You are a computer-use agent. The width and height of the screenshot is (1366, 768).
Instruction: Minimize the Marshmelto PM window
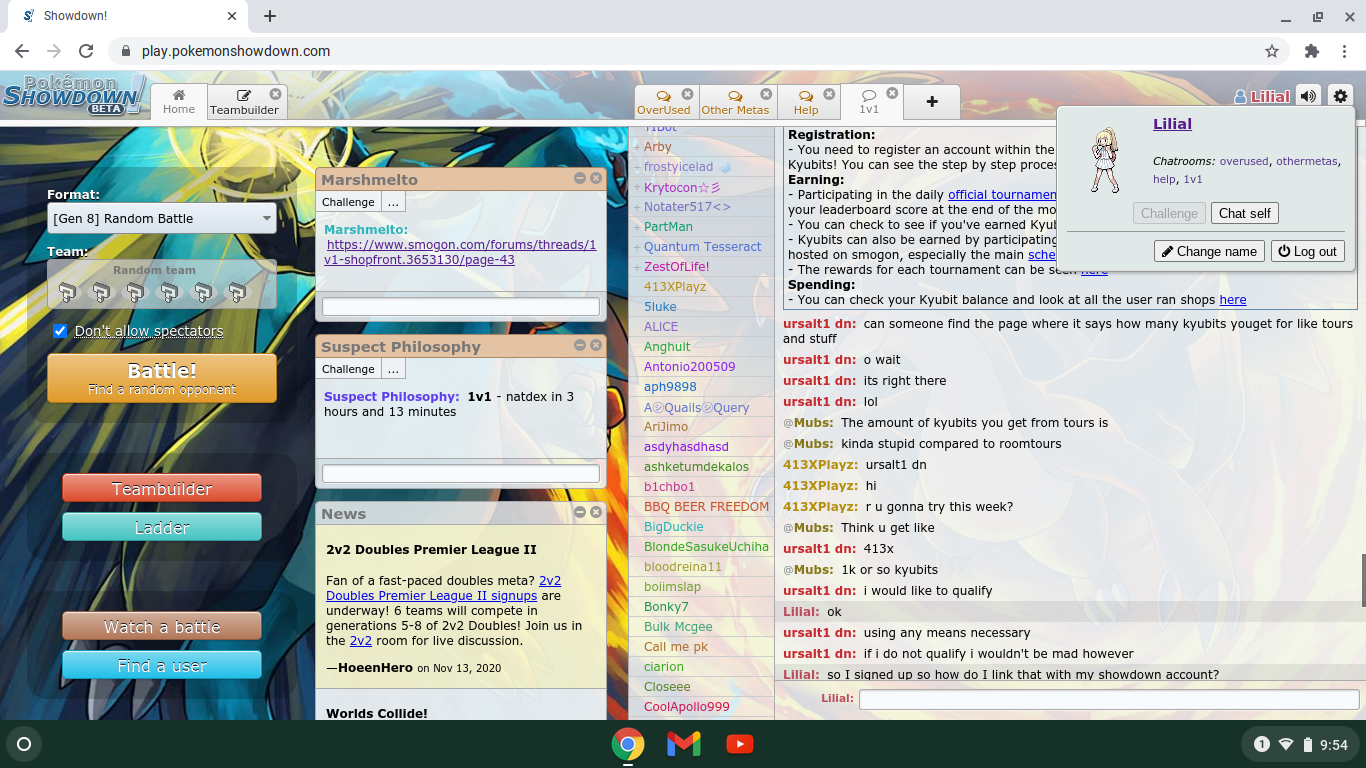(580, 178)
